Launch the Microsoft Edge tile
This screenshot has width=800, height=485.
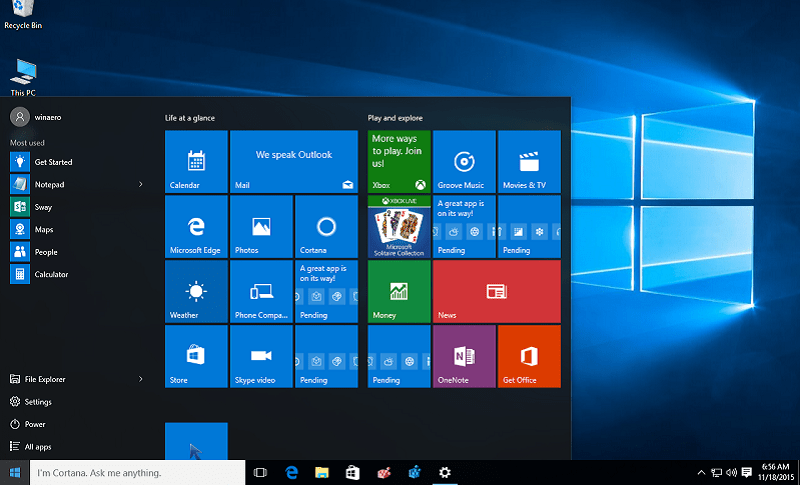[196, 226]
